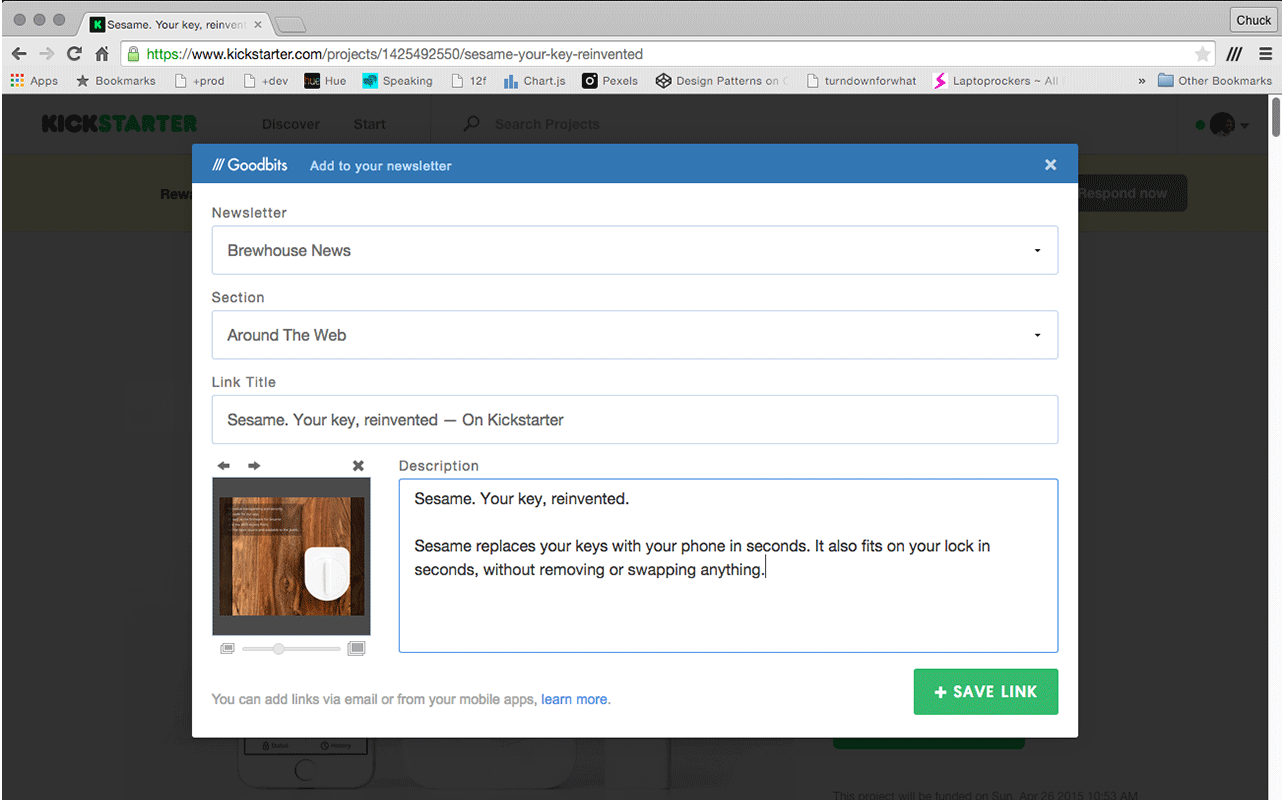Screen dimensions: 1282x800
Task: Follow the learn more link
Action: click(575, 700)
